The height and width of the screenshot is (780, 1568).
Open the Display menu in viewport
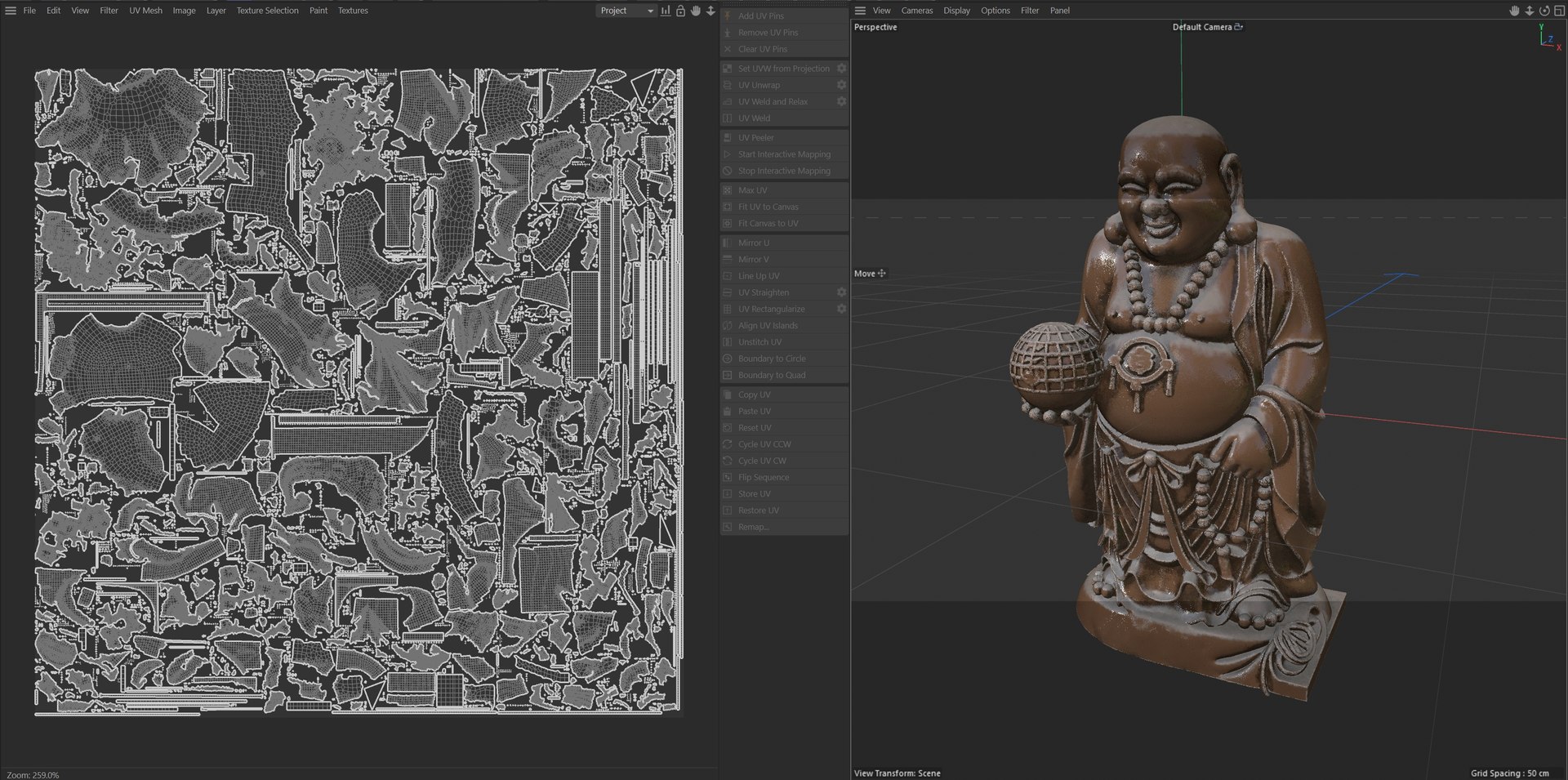(x=956, y=11)
